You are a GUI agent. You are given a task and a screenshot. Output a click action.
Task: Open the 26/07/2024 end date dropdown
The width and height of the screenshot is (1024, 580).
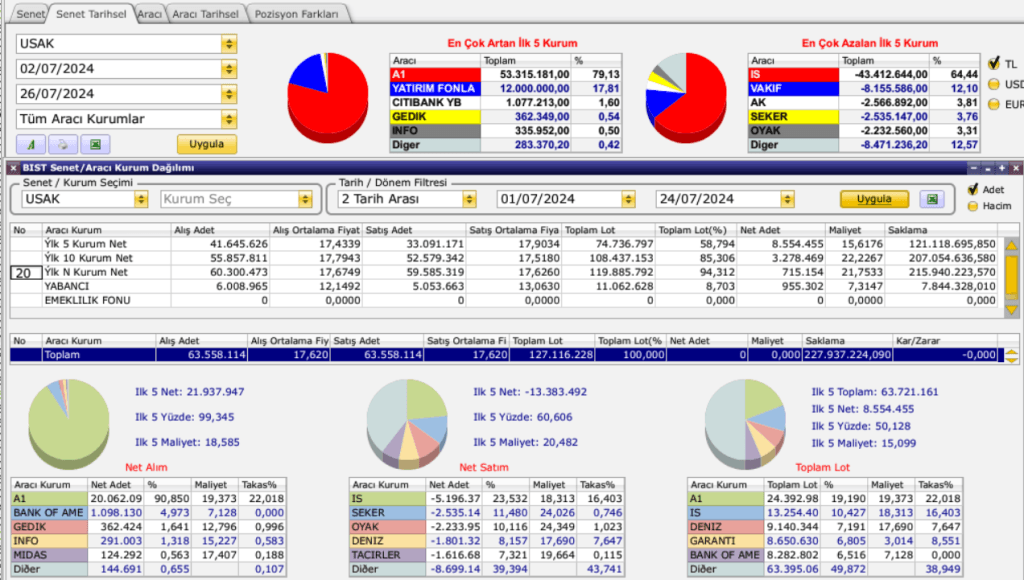tap(229, 94)
